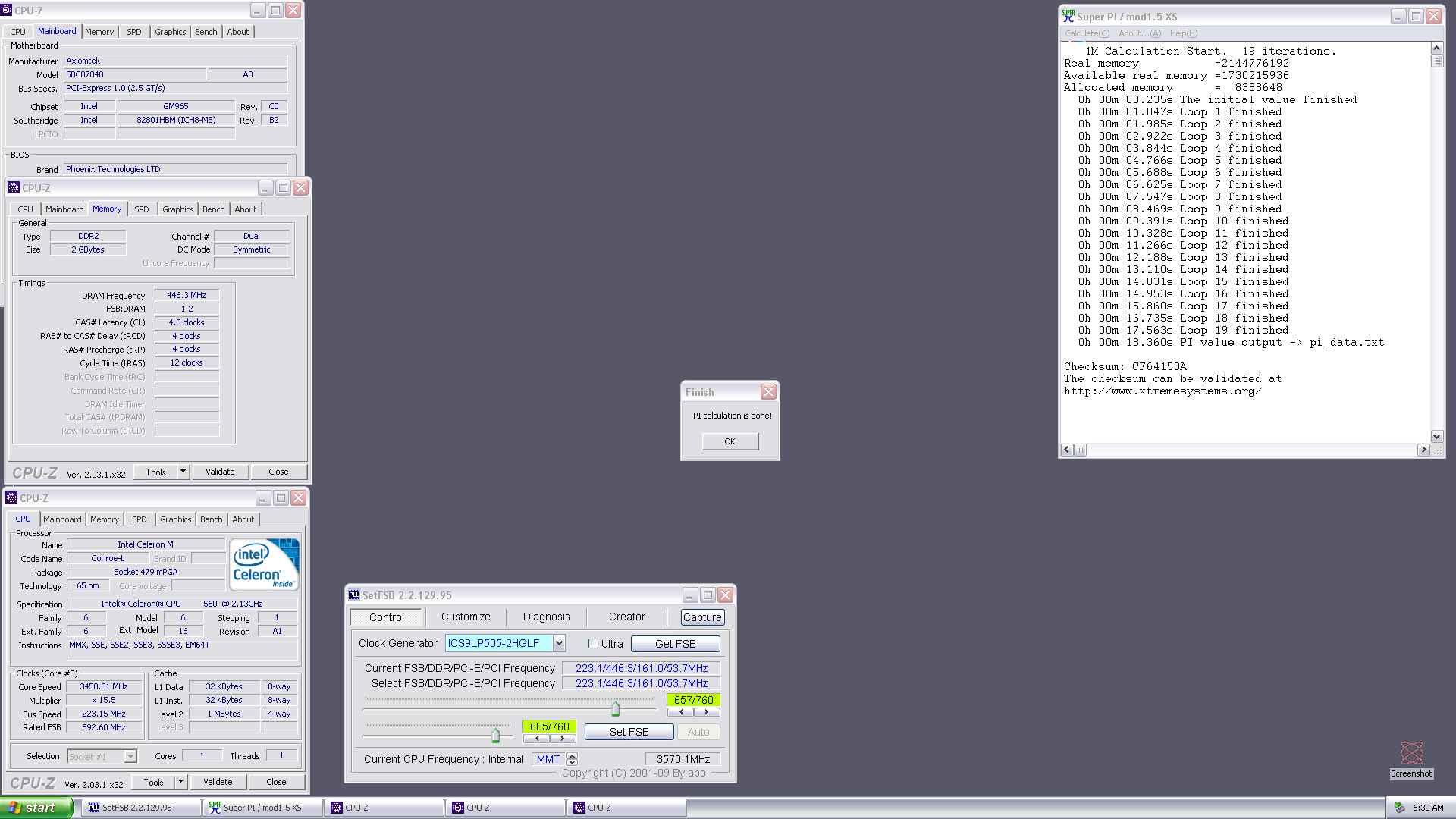This screenshot has height=819, width=1456.
Task: Click the 657/760 FSB slider thumb
Action: click(615, 709)
